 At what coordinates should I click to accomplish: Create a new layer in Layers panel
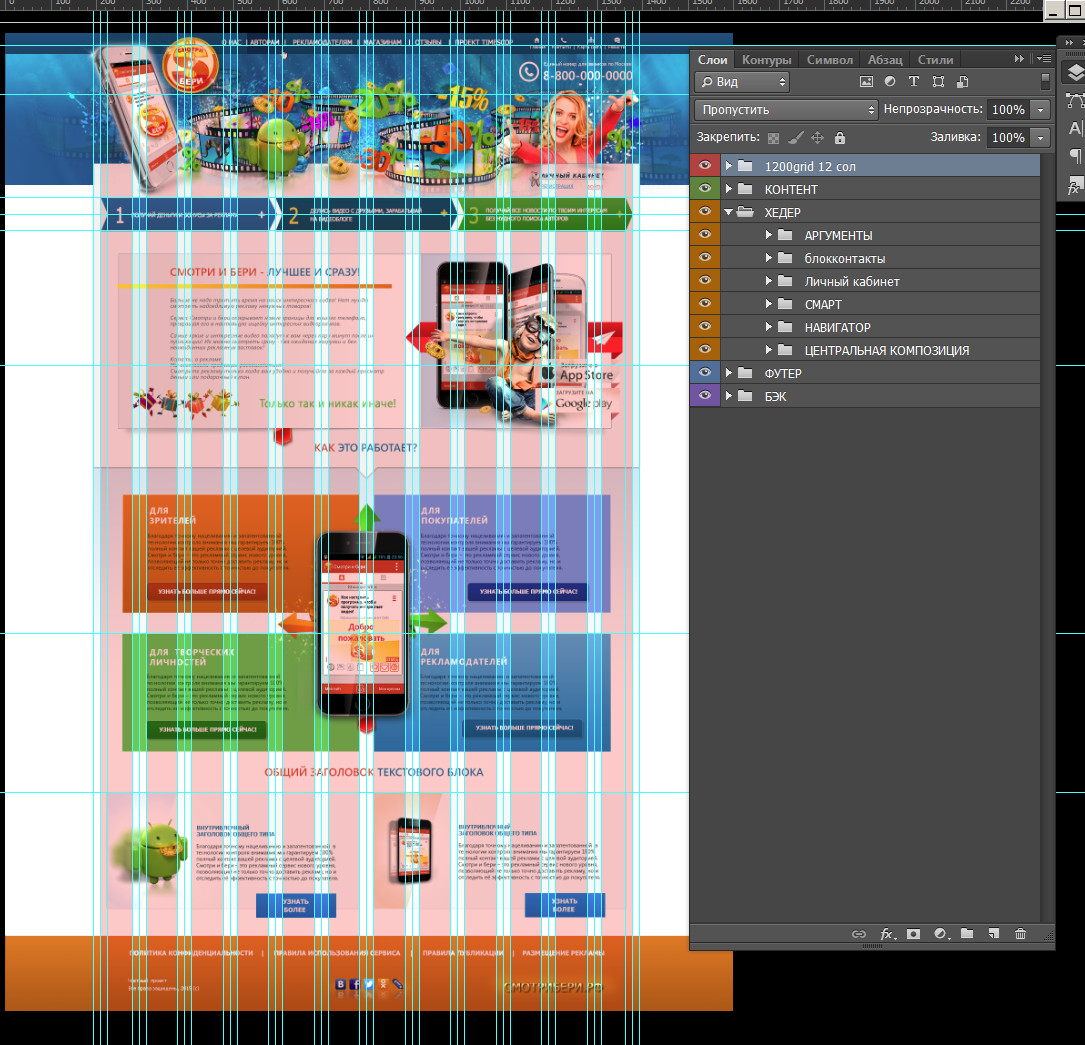point(993,934)
